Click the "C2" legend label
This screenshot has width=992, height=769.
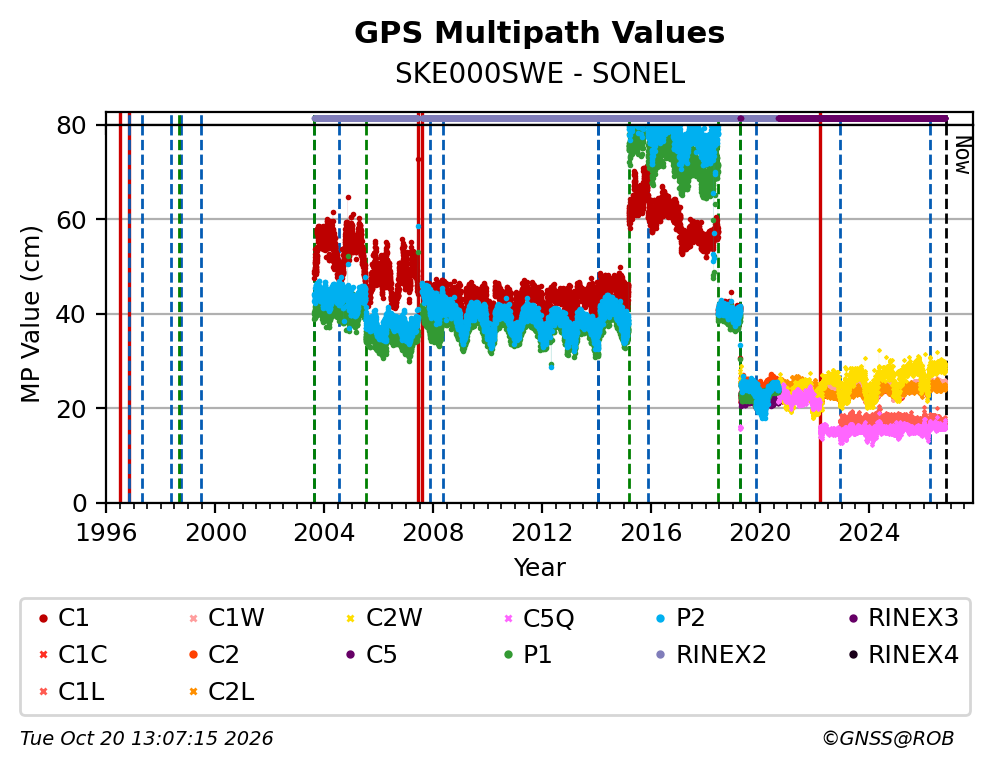click(x=223, y=655)
